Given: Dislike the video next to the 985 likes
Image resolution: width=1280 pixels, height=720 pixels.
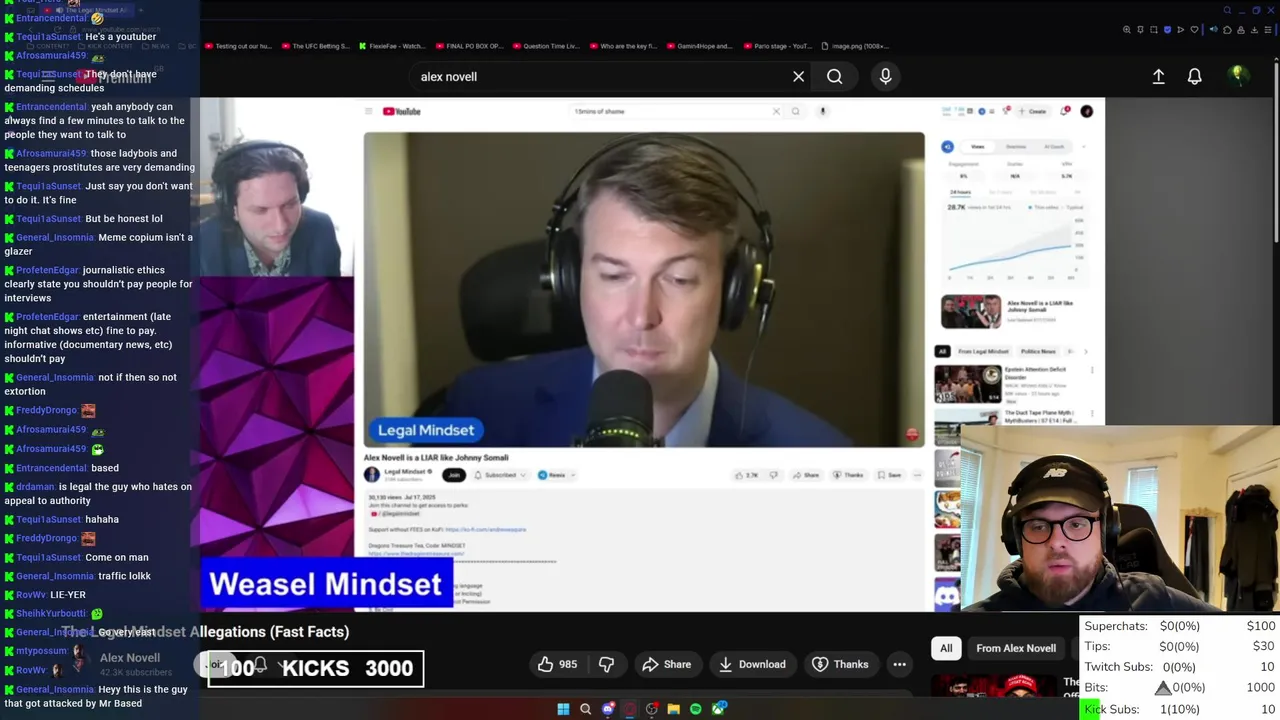Looking at the screenshot, I should pos(606,664).
